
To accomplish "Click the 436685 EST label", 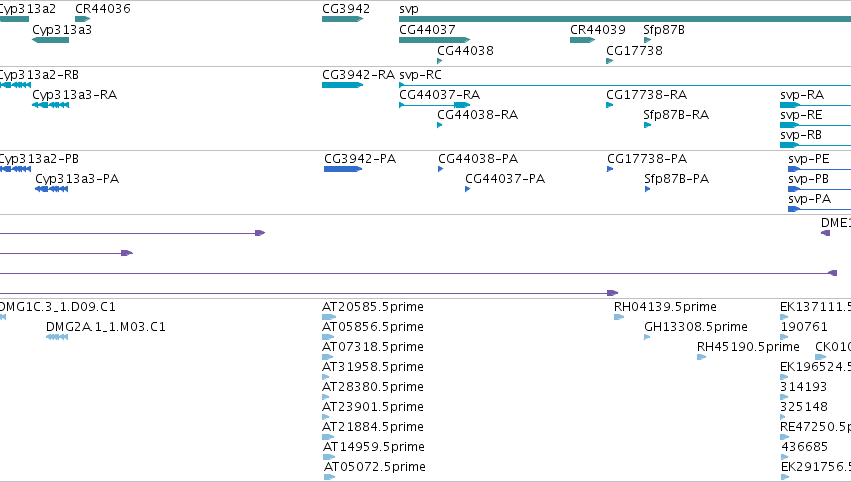I will pos(804,447).
